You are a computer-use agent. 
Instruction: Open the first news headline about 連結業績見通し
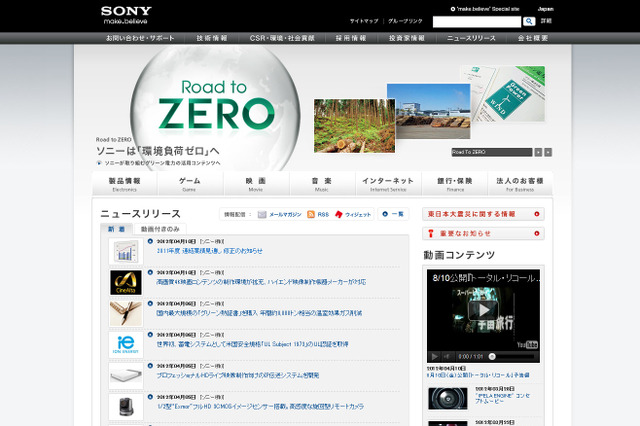[x=209, y=251]
